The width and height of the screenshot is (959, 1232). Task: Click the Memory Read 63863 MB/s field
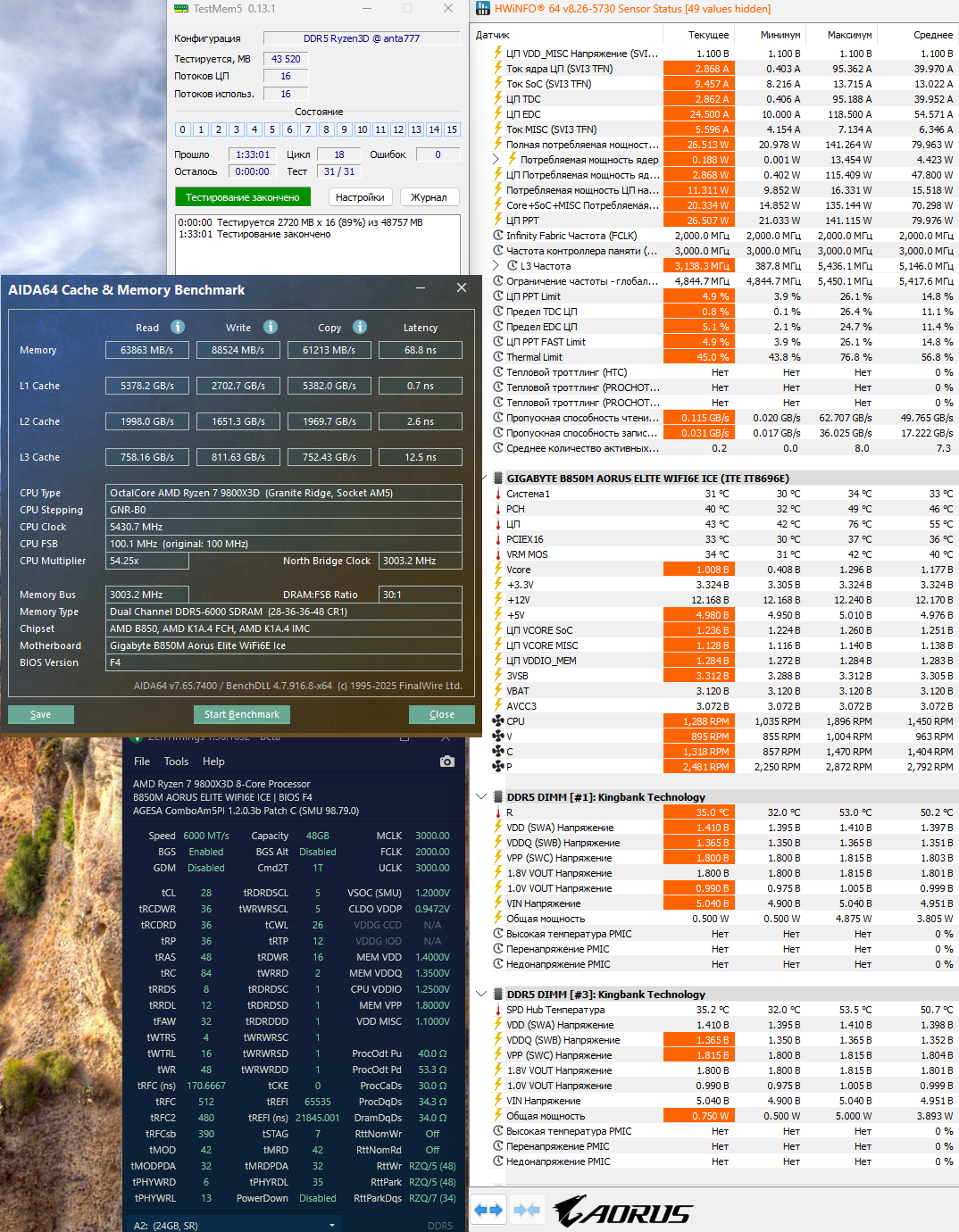(147, 350)
